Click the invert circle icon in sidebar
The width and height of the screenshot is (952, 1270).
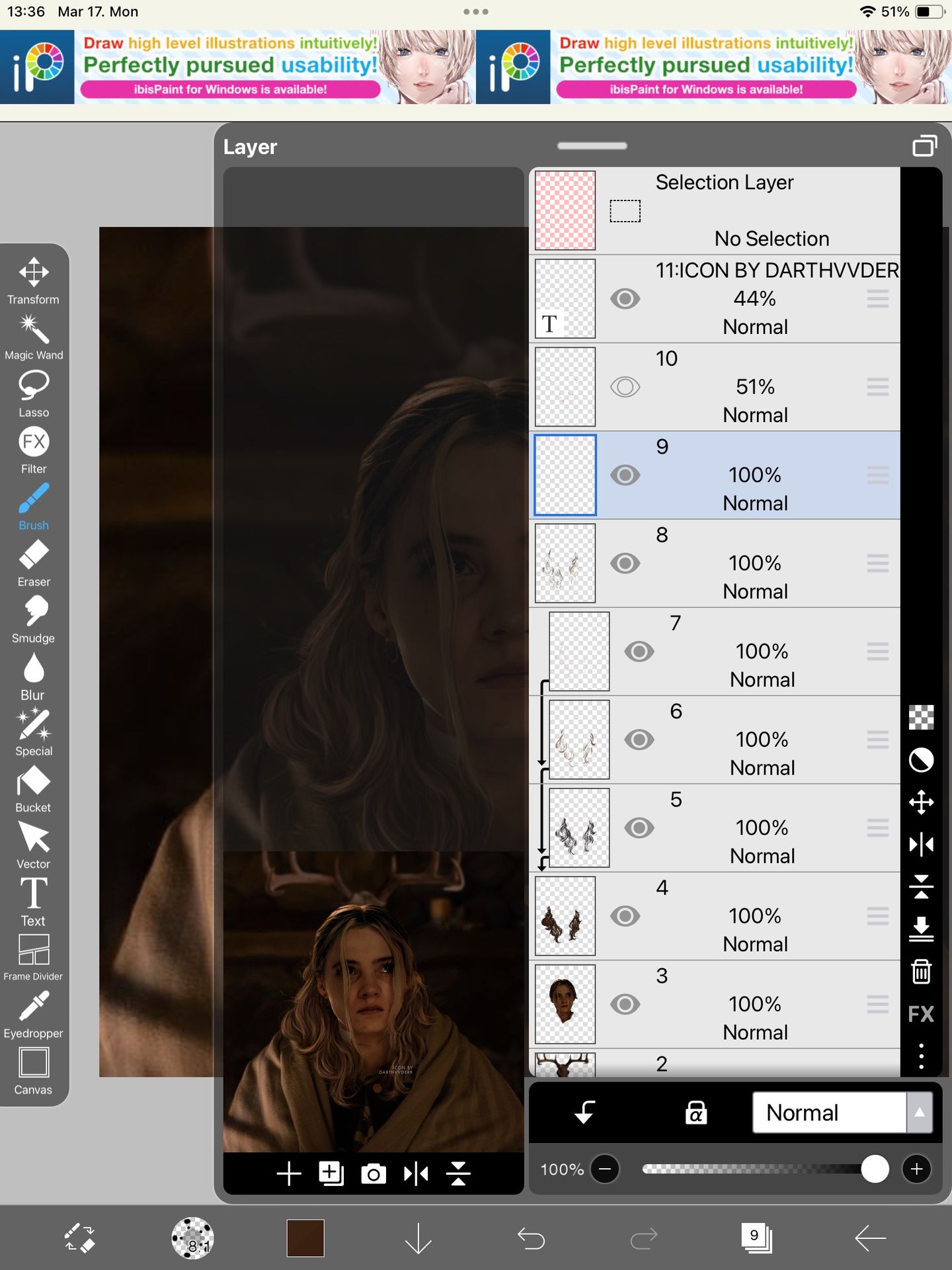[922, 760]
